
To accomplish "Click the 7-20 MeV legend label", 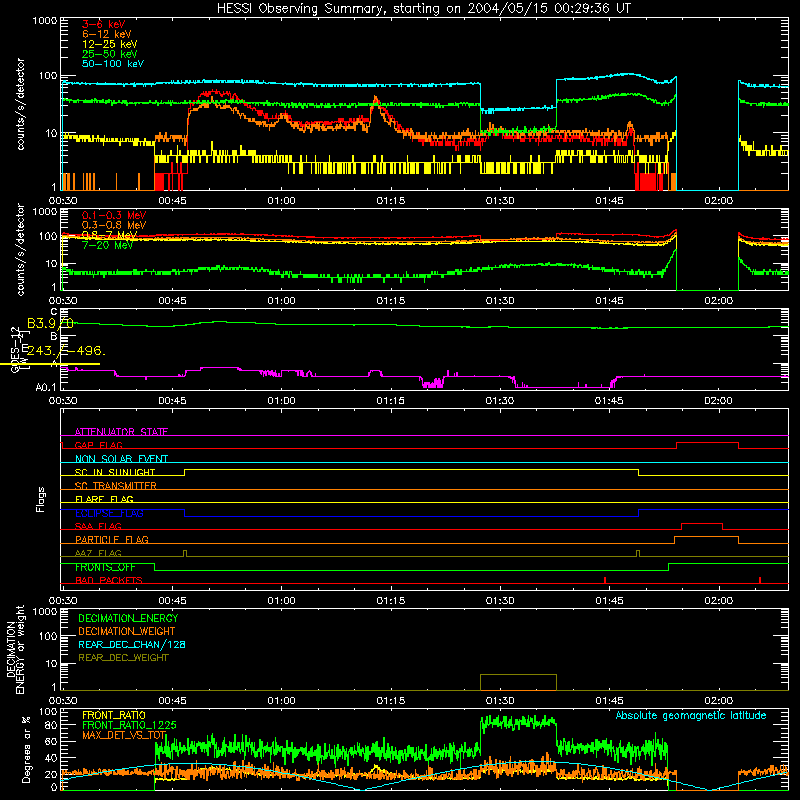I will click(x=107, y=245).
